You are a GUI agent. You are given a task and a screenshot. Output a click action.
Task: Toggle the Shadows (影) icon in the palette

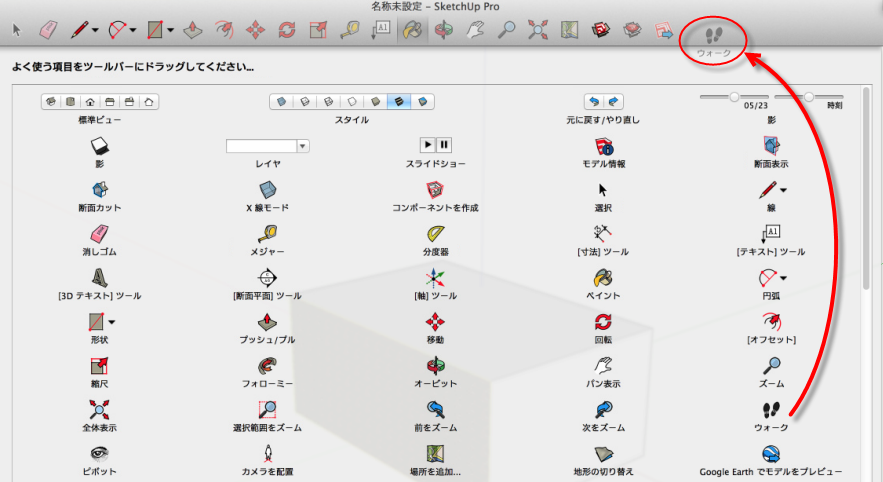[x=99, y=146]
